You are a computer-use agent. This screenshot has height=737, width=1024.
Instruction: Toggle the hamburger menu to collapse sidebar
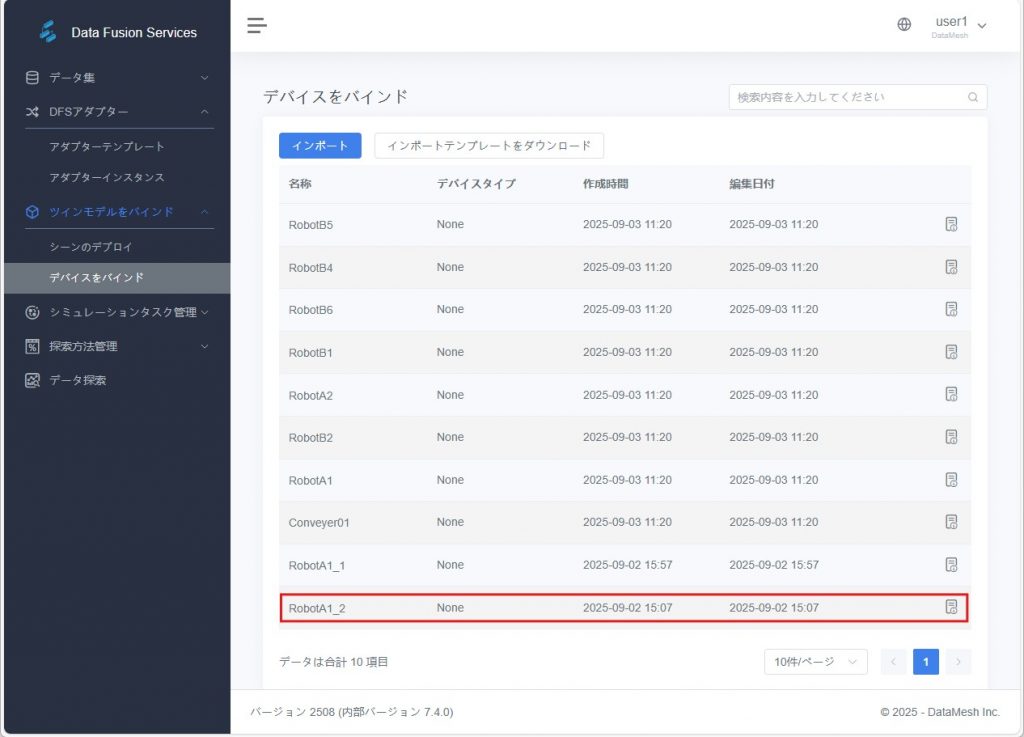click(x=257, y=25)
